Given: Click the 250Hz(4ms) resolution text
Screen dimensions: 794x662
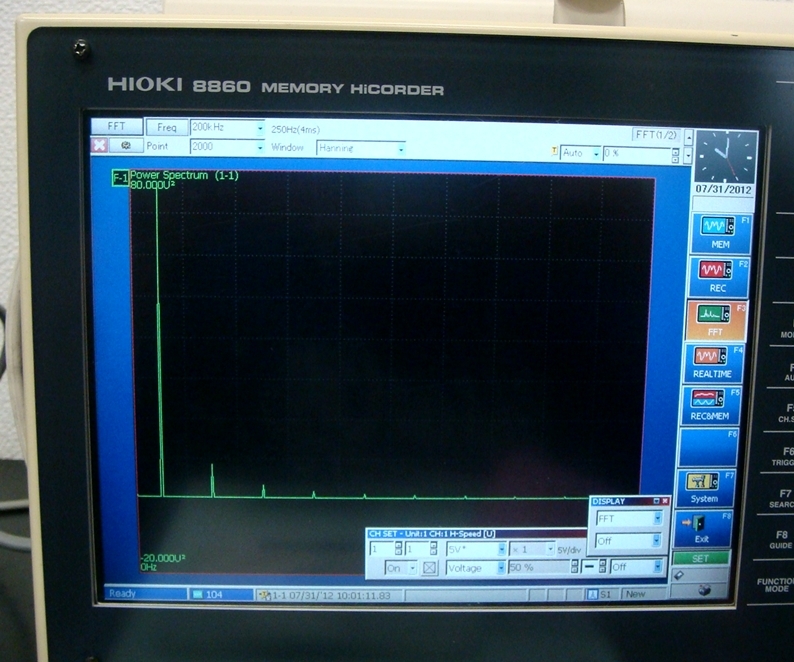Looking at the screenshot, I should click(296, 130).
